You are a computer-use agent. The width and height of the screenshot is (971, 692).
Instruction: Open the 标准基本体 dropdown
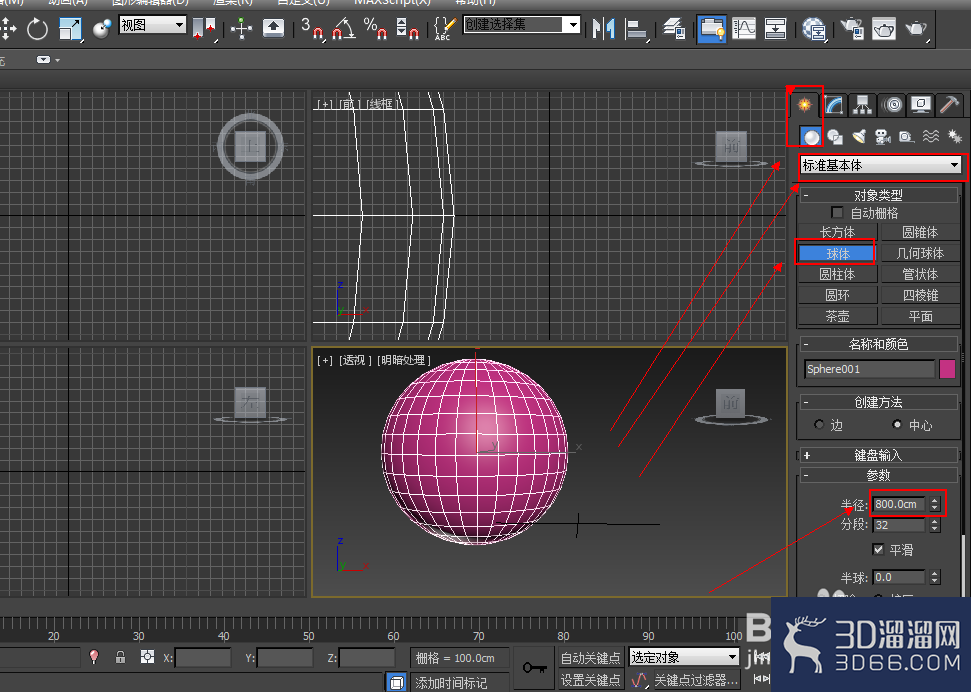(880, 165)
